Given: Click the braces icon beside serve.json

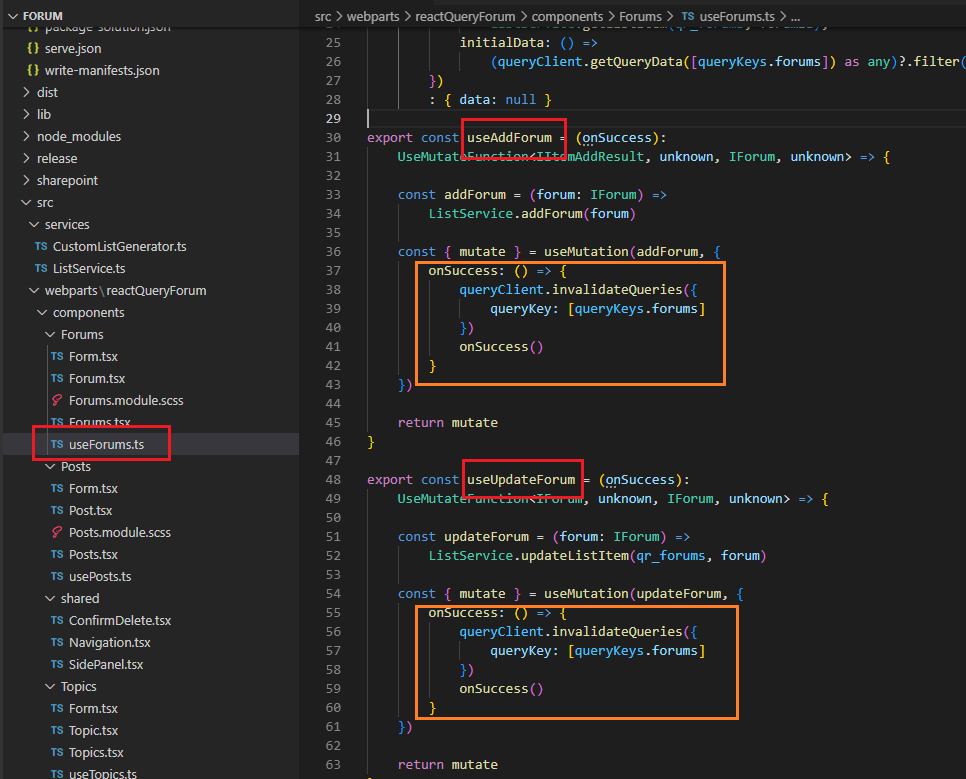Looking at the screenshot, I should (x=33, y=48).
